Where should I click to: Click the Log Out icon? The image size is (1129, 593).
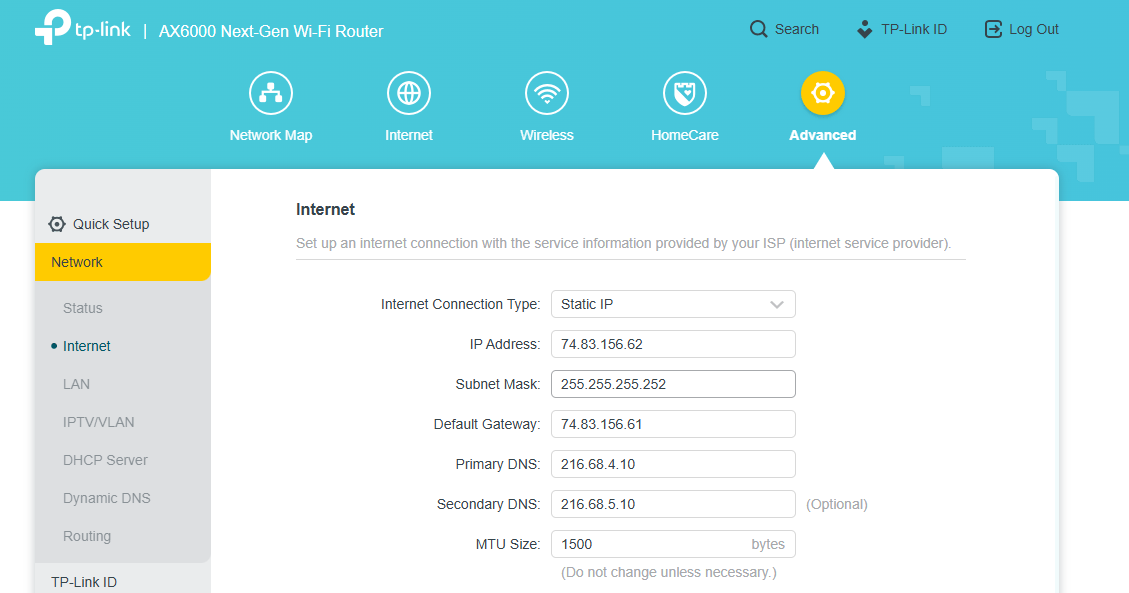click(994, 30)
